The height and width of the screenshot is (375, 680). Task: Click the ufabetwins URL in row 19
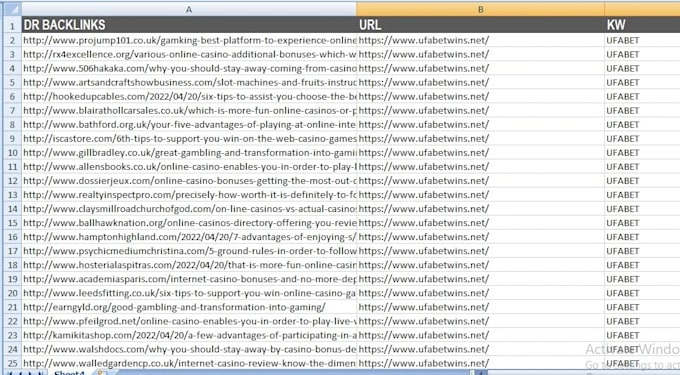[x=424, y=279]
